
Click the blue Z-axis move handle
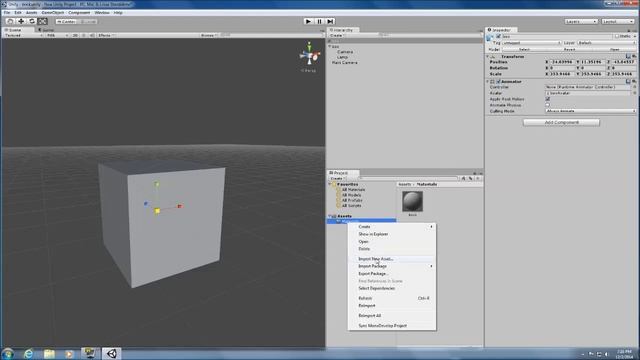146,203
